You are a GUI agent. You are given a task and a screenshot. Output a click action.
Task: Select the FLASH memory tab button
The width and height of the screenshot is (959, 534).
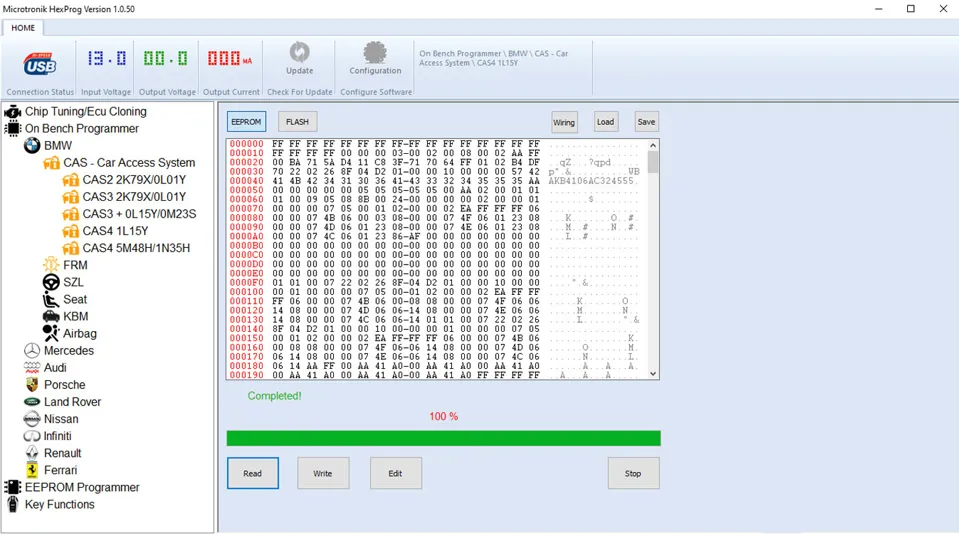297,122
